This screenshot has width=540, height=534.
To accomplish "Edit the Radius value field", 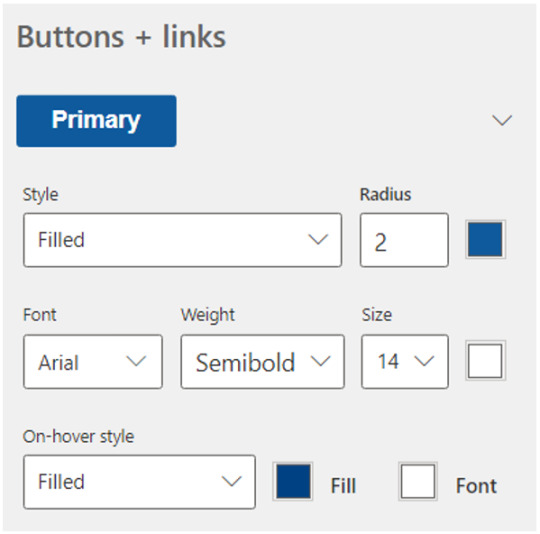I will coord(404,240).
